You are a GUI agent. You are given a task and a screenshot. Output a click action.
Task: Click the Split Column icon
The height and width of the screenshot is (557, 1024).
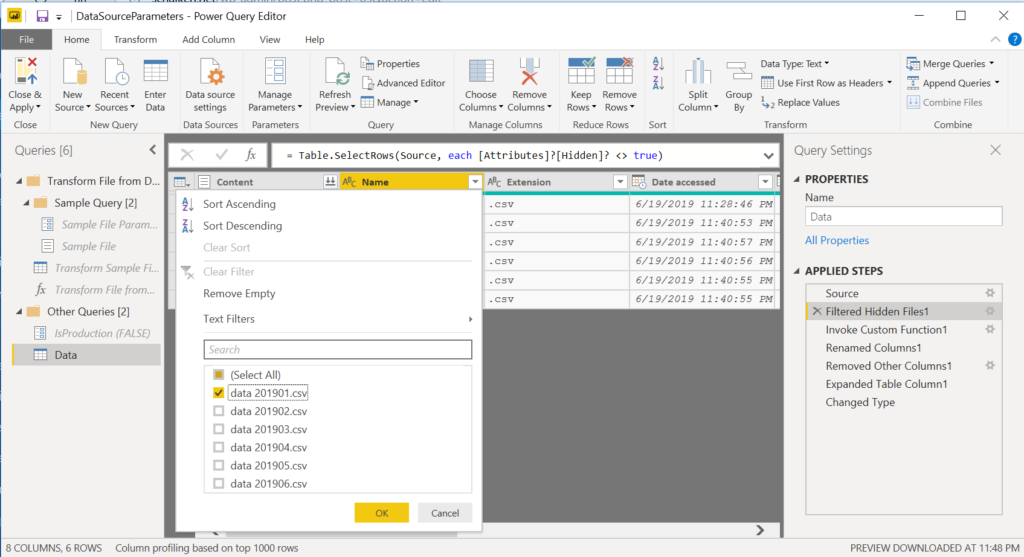click(697, 71)
